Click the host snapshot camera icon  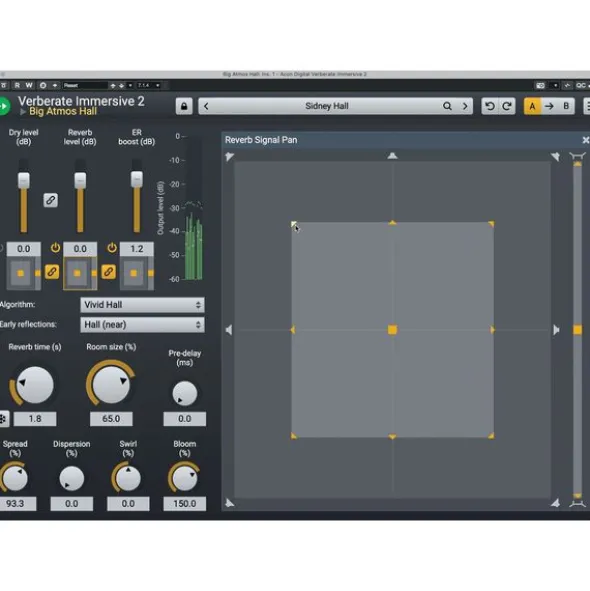coord(540,86)
